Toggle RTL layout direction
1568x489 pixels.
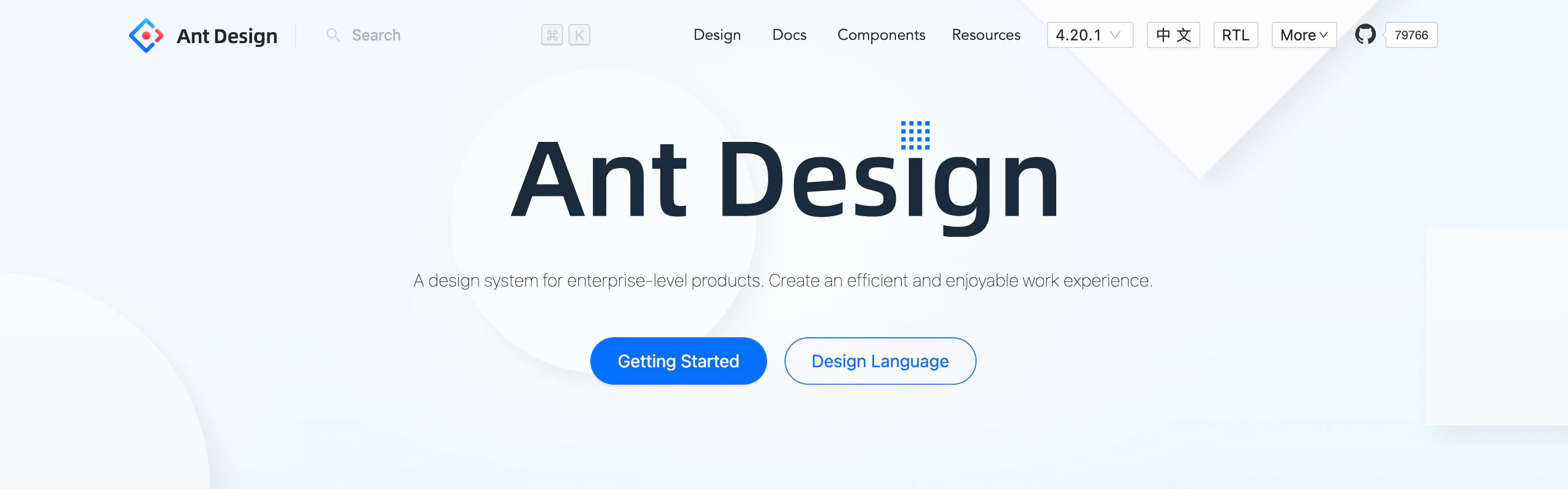click(x=1235, y=35)
